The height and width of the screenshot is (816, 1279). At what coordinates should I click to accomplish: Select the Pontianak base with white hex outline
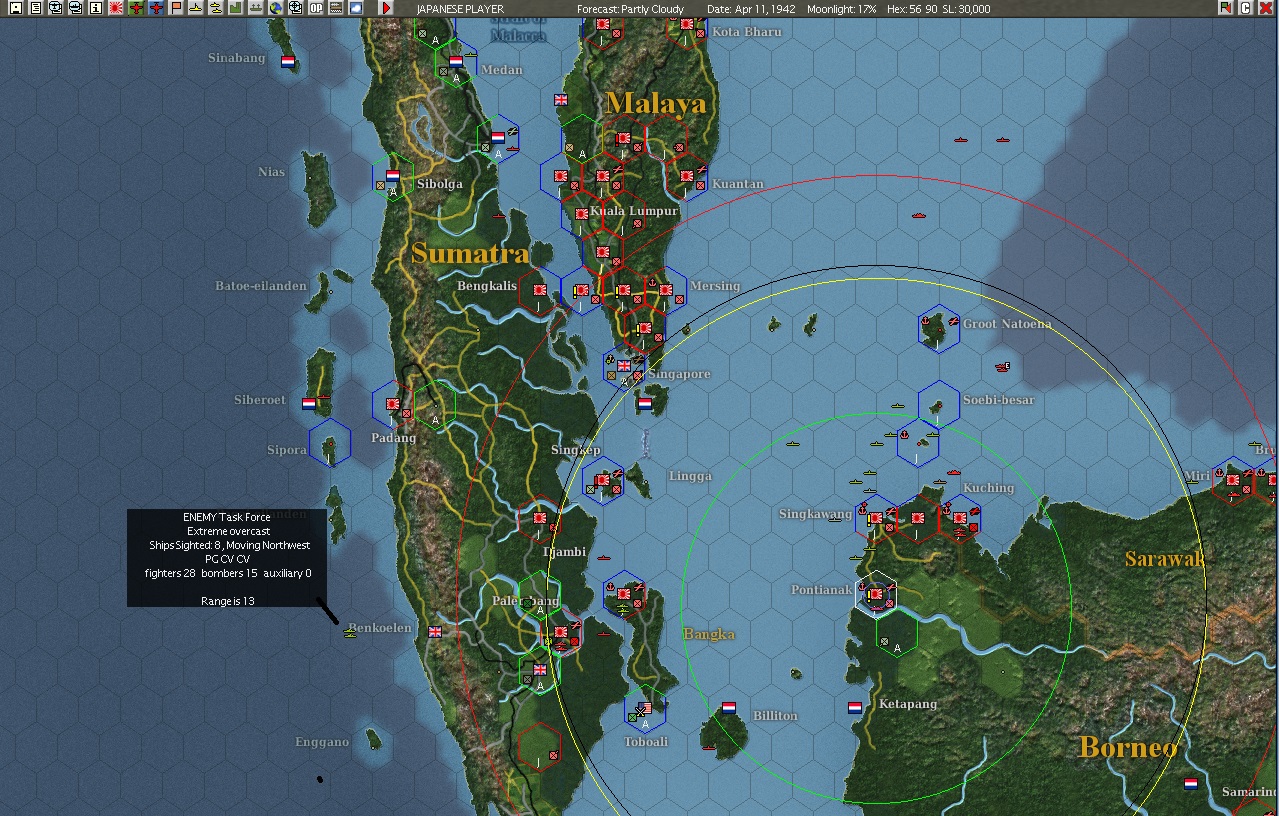(877, 594)
